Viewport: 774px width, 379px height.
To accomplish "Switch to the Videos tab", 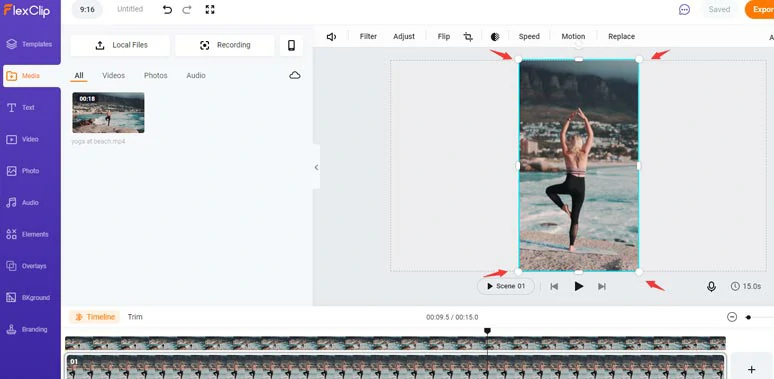I will click(x=114, y=76).
